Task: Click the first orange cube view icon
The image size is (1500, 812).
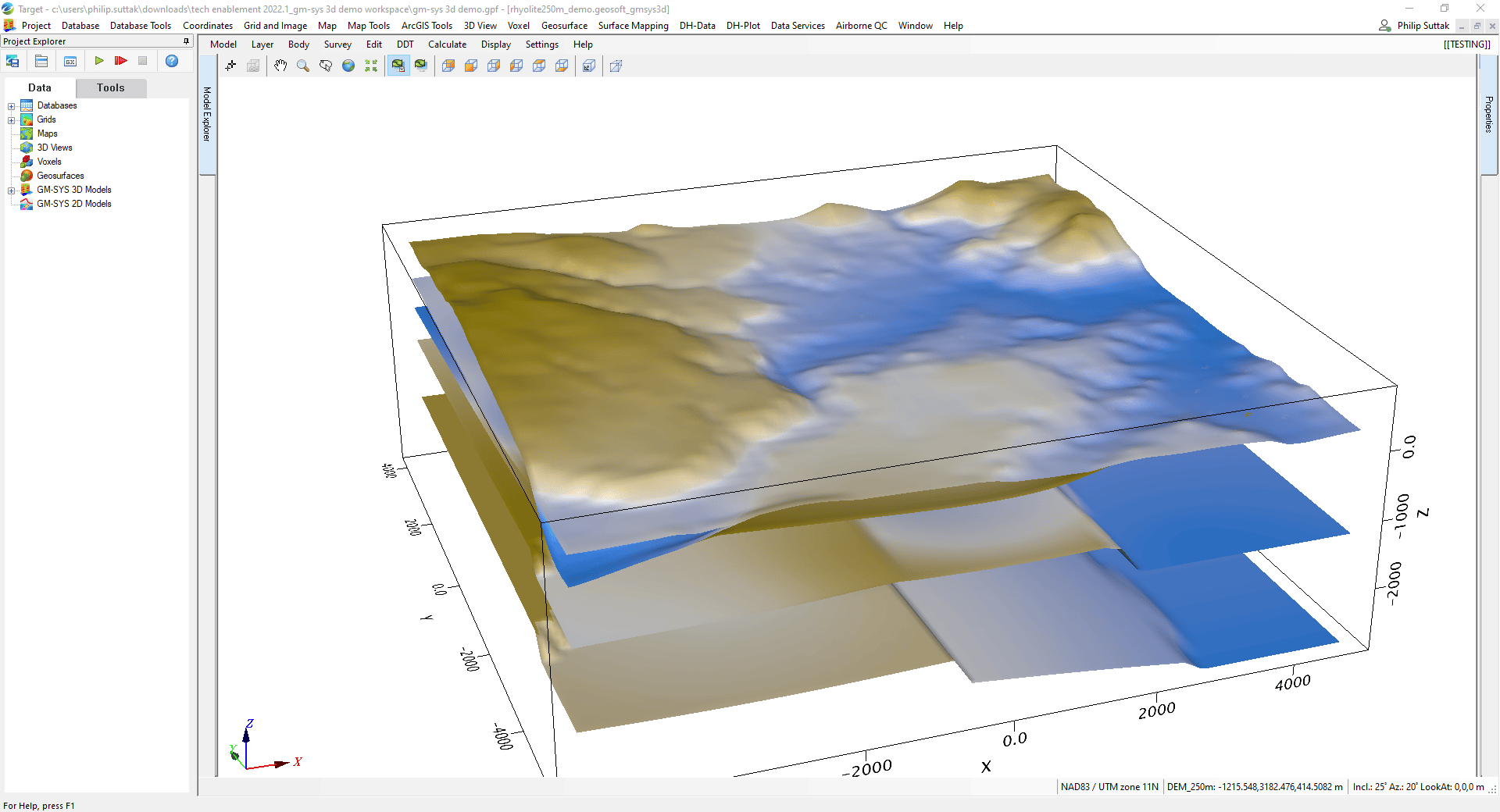Action: (448, 66)
